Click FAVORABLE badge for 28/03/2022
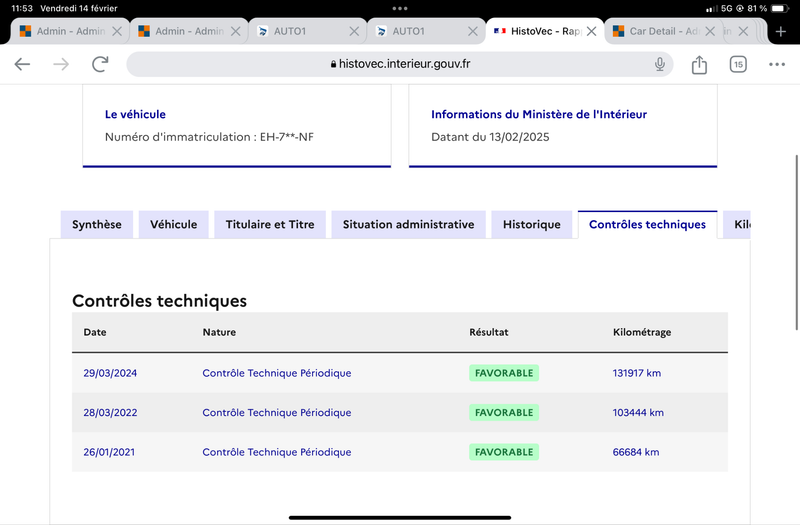The image size is (800, 525). (504, 412)
